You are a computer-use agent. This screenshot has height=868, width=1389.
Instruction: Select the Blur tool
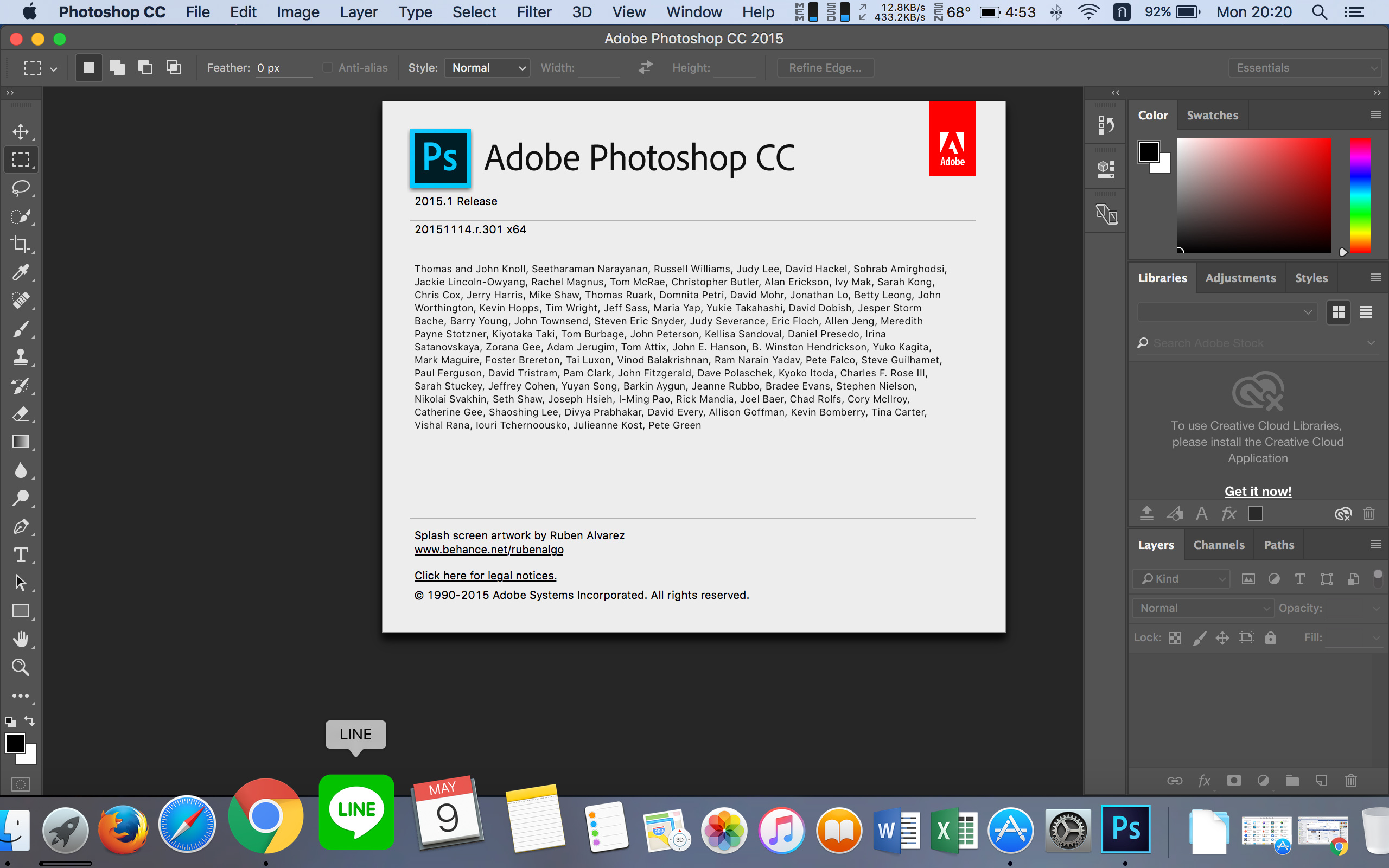tap(21, 470)
